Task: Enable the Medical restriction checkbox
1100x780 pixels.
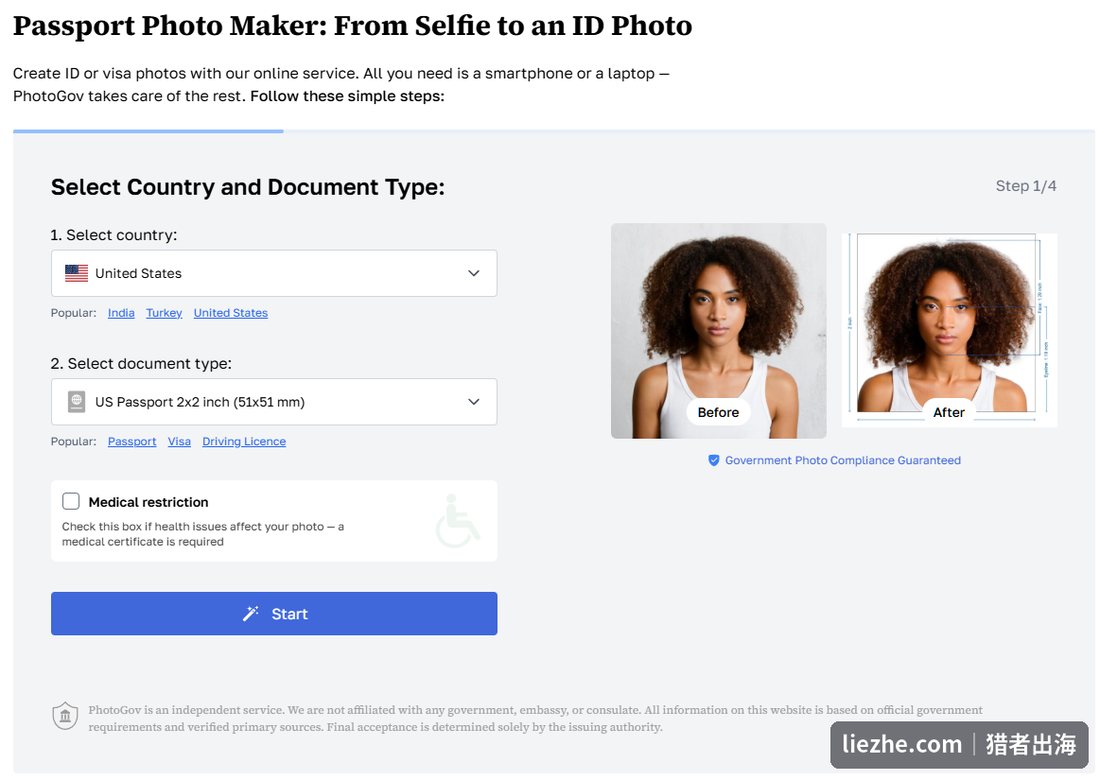Action: (x=71, y=501)
